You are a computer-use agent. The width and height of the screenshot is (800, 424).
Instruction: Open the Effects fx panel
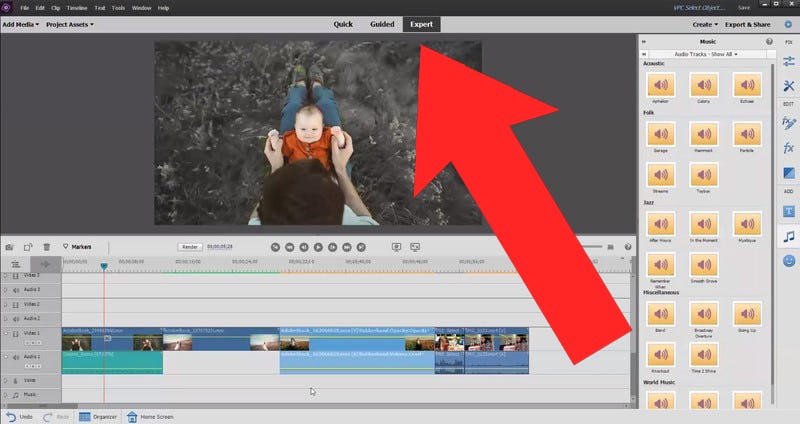788,148
